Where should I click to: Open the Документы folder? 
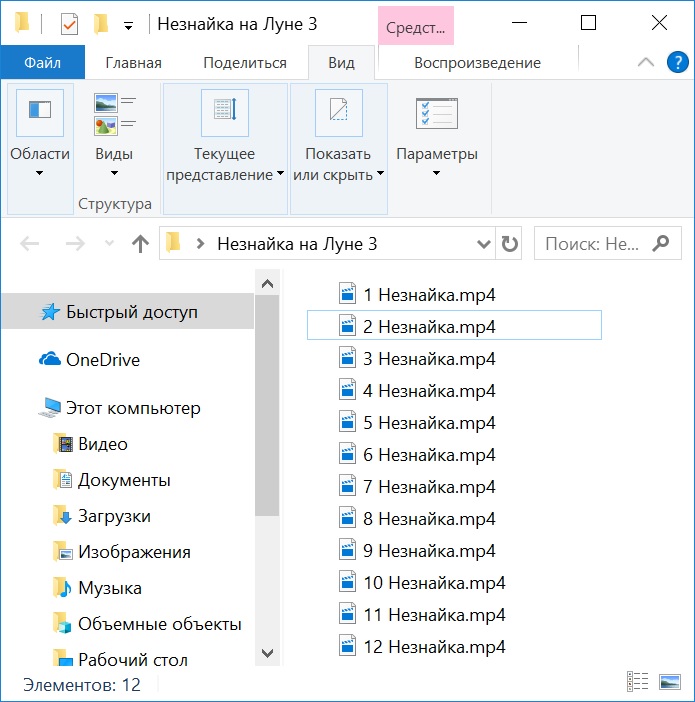112,480
